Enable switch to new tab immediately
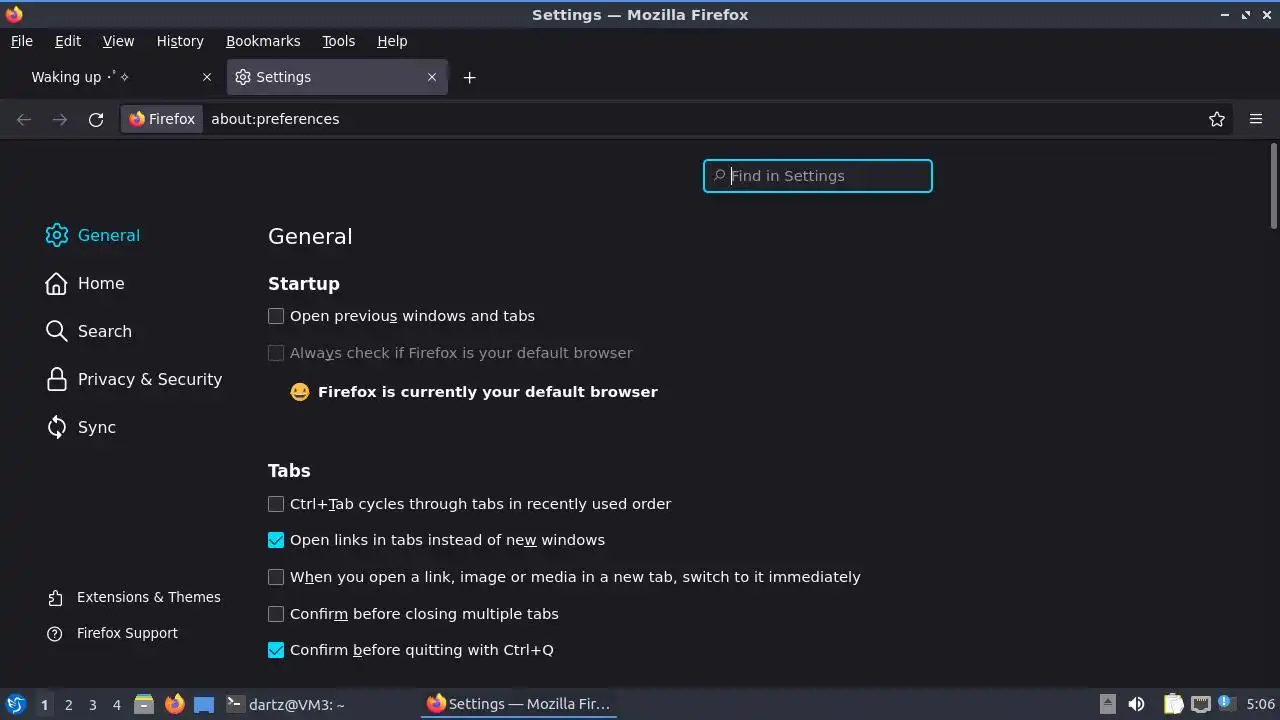 coord(276,577)
